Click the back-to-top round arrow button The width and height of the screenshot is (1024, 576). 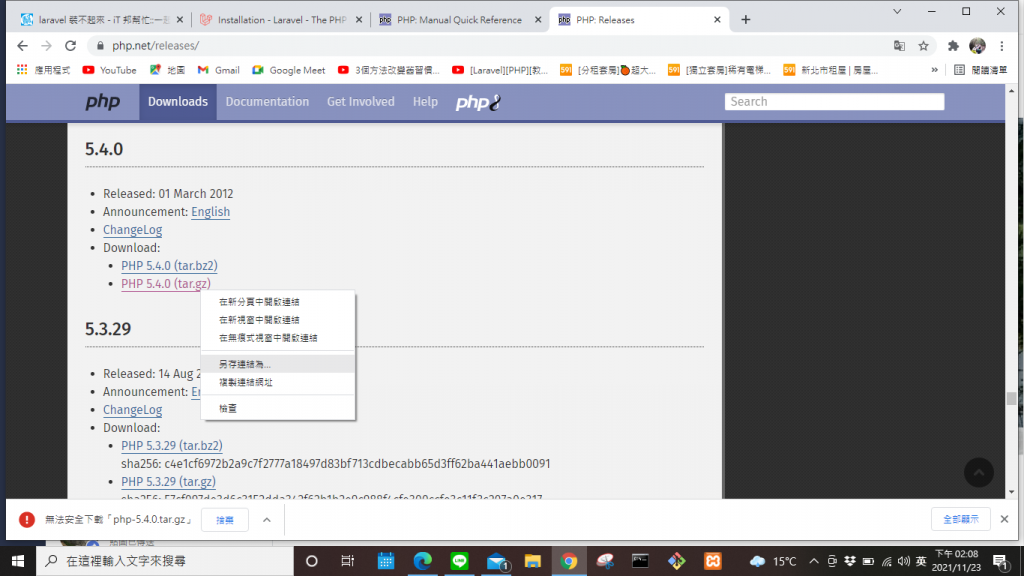point(979,472)
